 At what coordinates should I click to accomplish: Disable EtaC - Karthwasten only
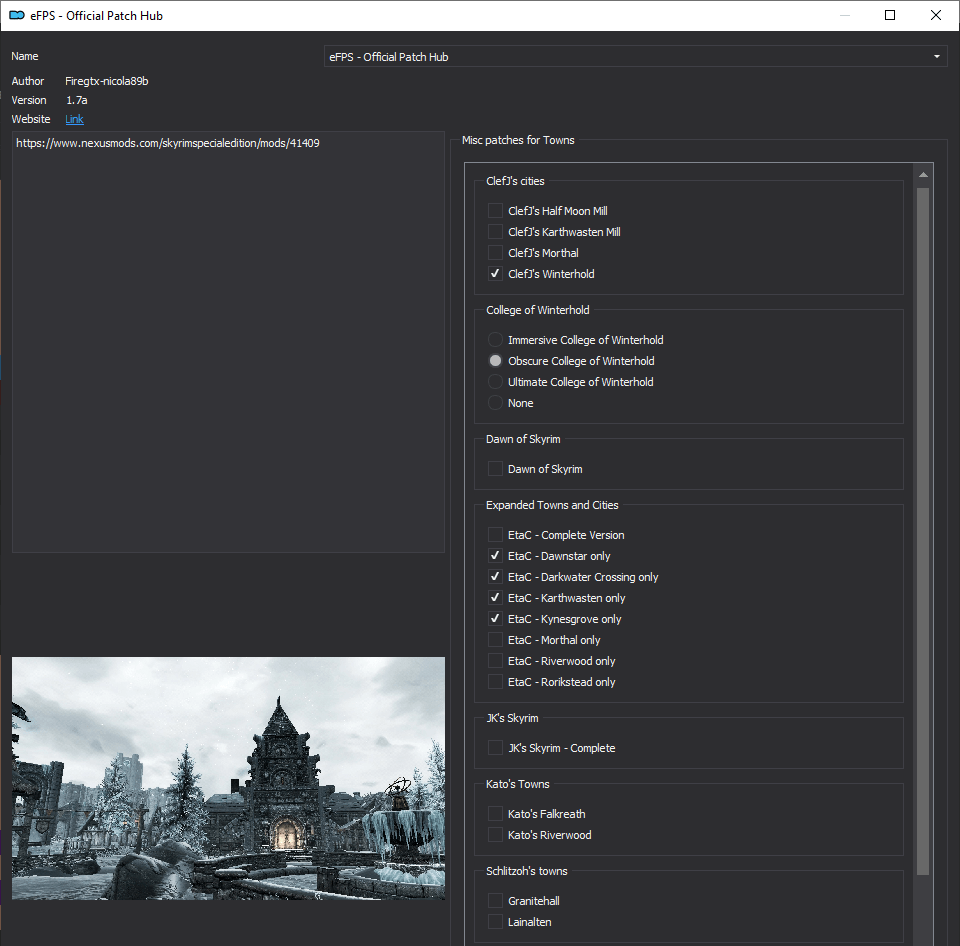point(495,598)
